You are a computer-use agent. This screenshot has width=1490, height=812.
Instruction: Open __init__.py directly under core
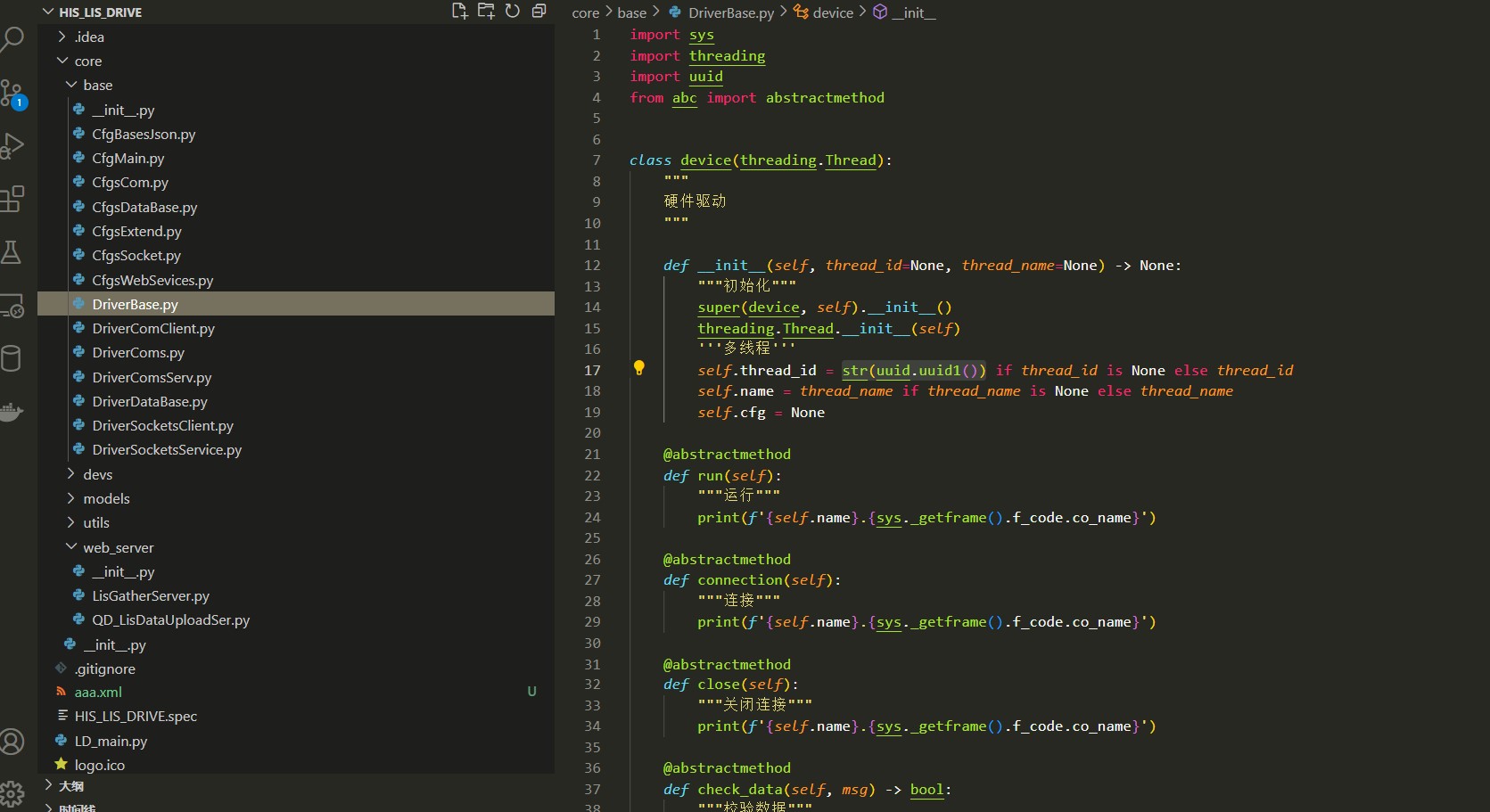tap(114, 644)
